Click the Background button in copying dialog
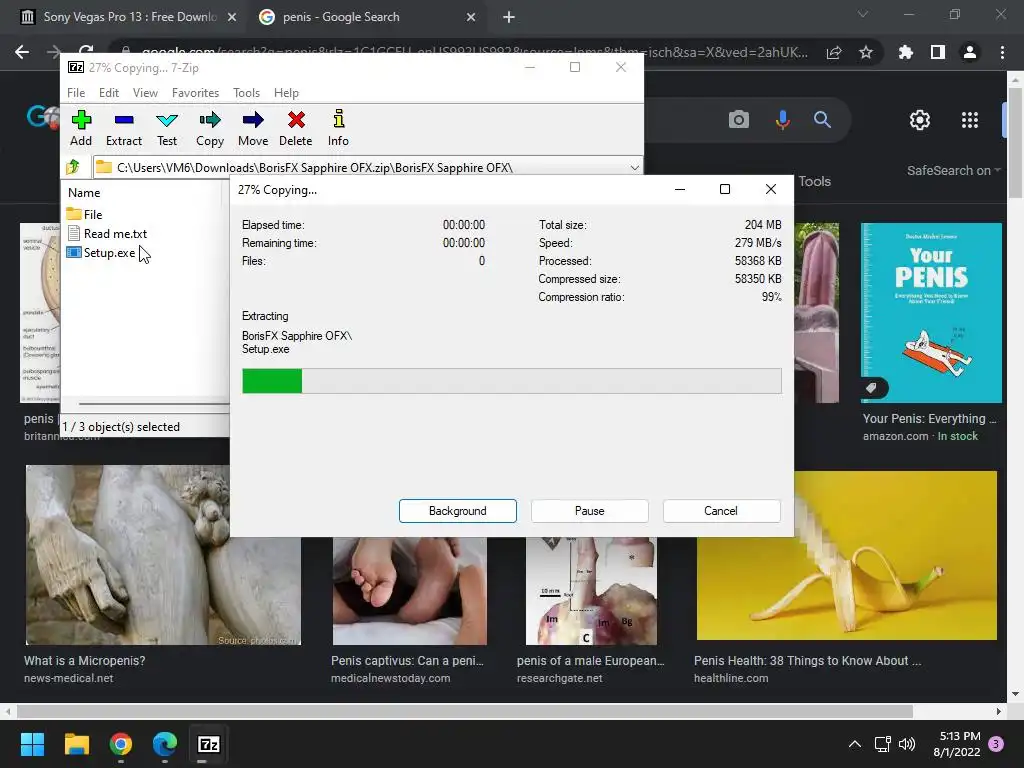Screen dimensions: 1024x768 (458, 511)
